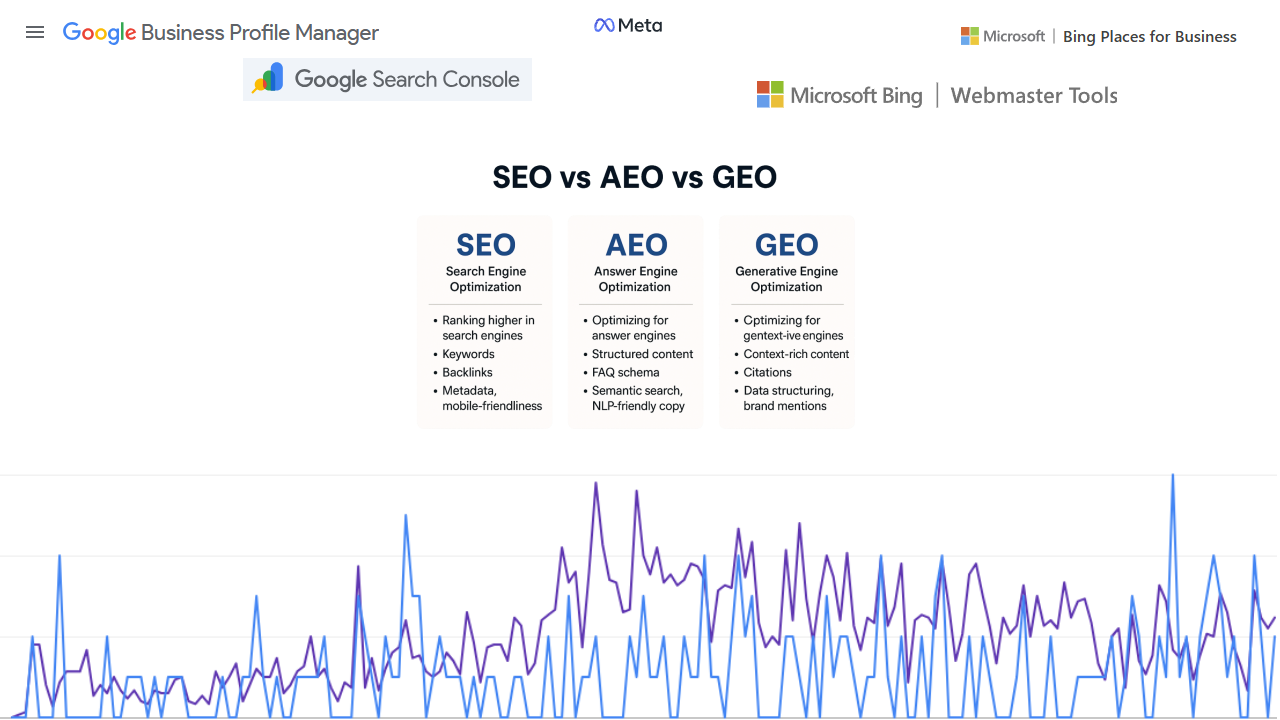The image size is (1280, 720).
Task: Select the GEO Generative Engine Optimization card
Action: (787, 322)
